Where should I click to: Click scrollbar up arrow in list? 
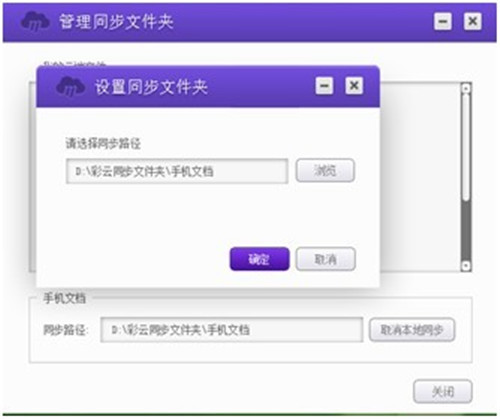click(466, 88)
